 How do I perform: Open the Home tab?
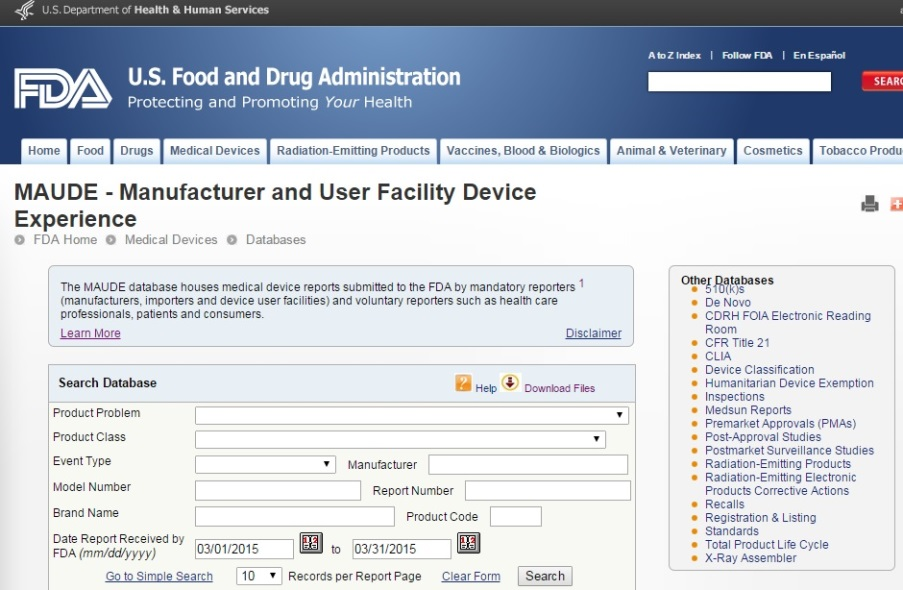[x=44, y=151]
